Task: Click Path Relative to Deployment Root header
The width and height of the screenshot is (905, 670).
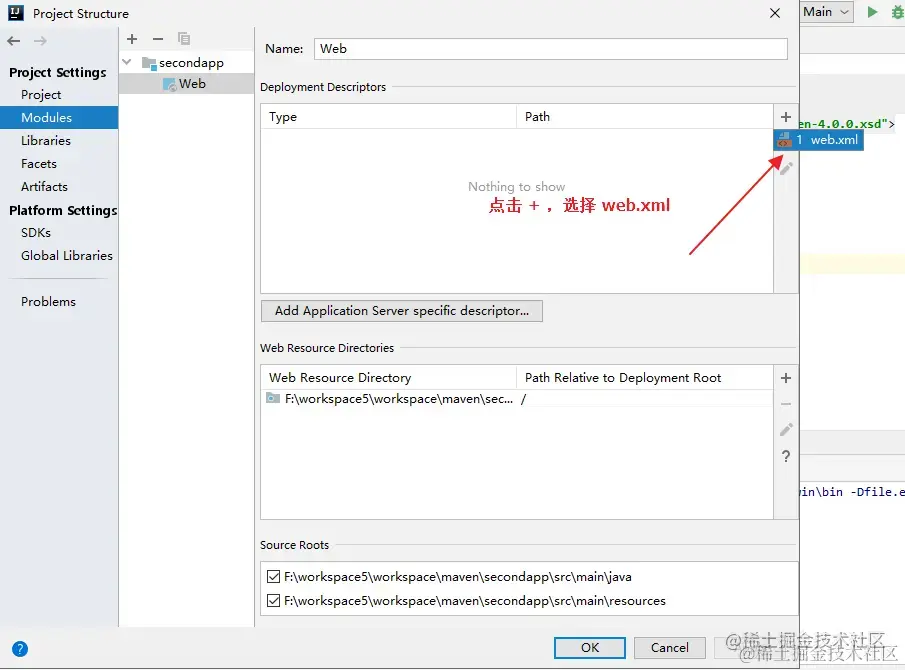Action: (x=645, y=378)
